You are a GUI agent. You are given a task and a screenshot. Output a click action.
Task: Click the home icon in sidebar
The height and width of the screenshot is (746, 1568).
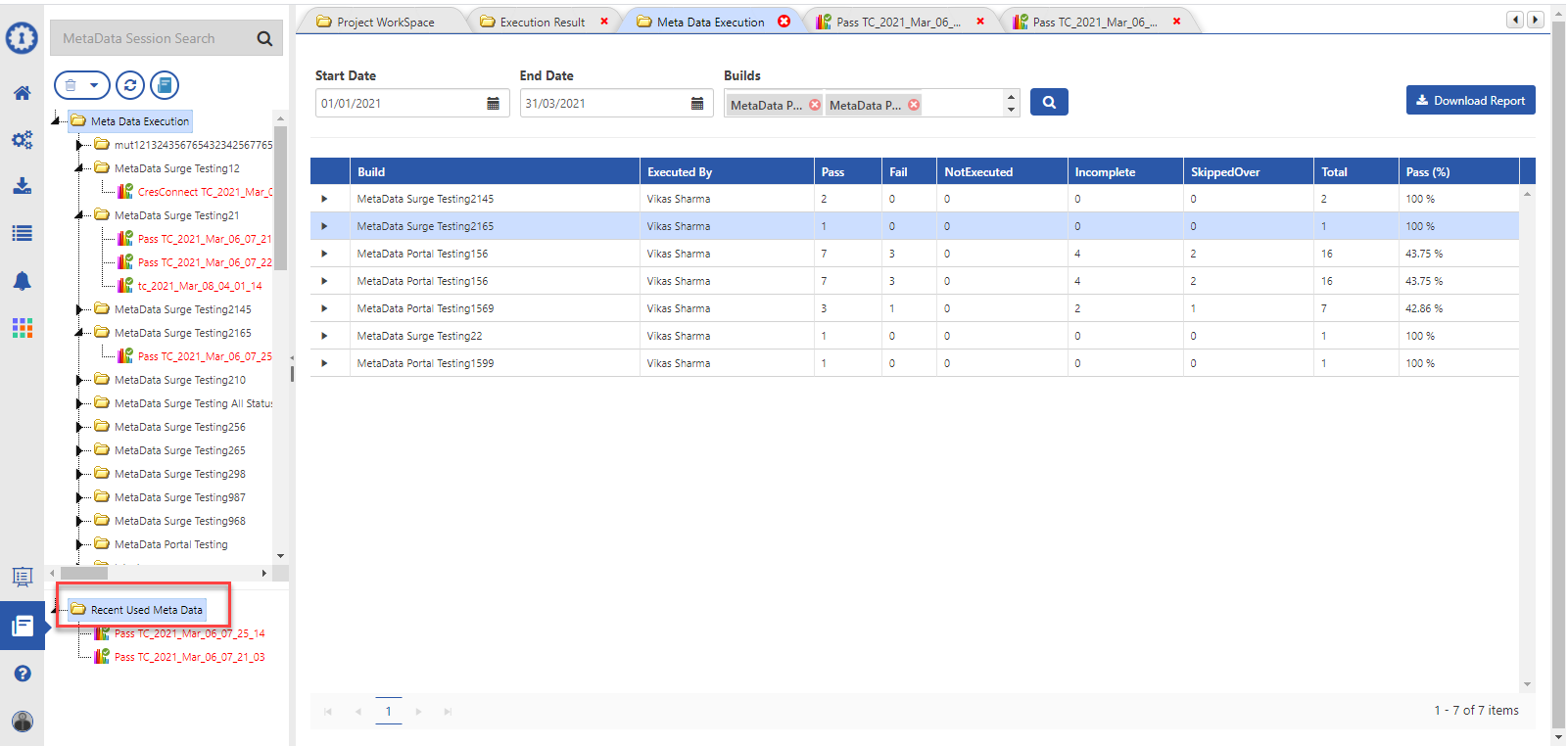(22, 93)
